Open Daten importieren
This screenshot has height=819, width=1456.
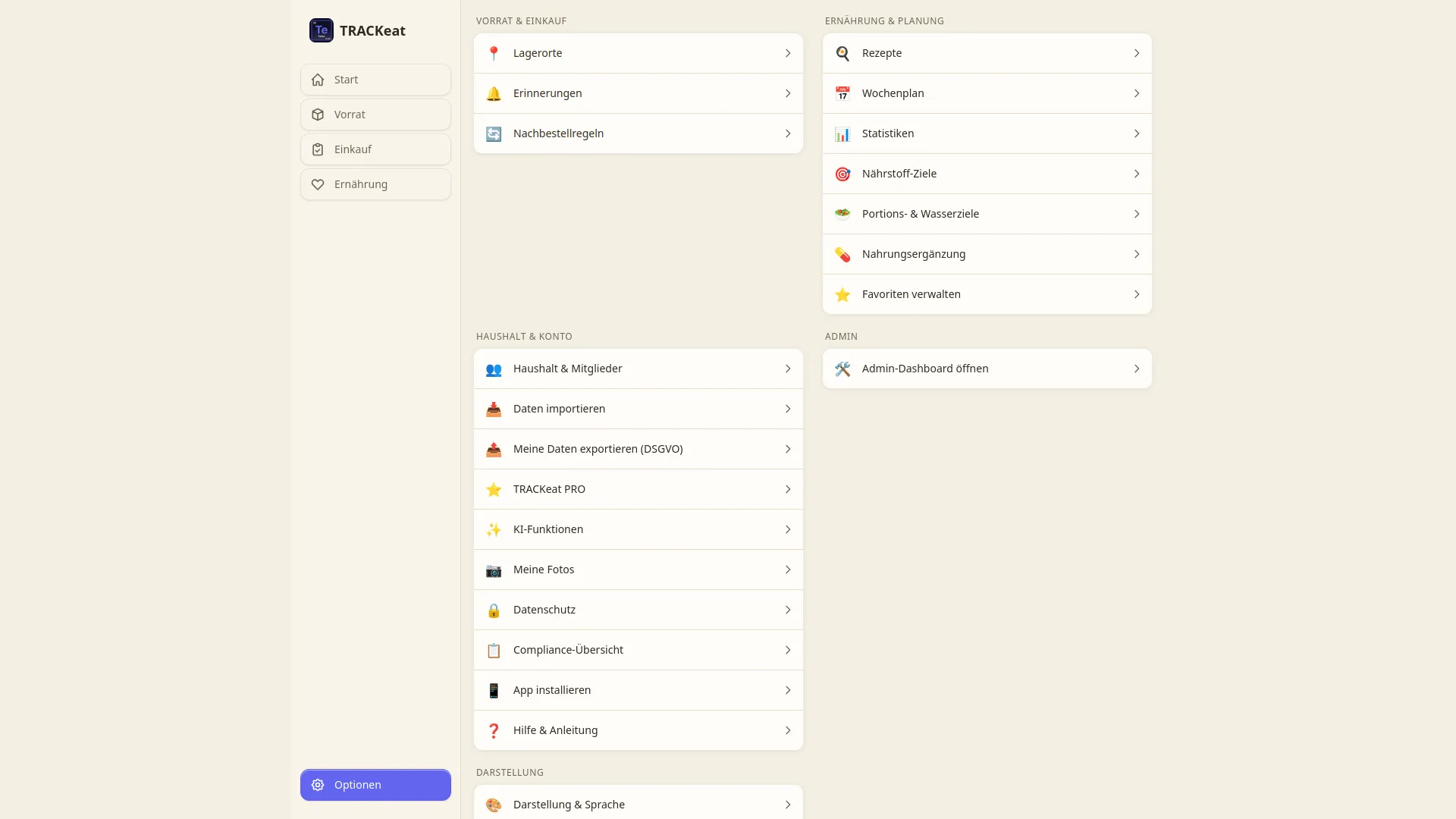[x=639, y=409]
